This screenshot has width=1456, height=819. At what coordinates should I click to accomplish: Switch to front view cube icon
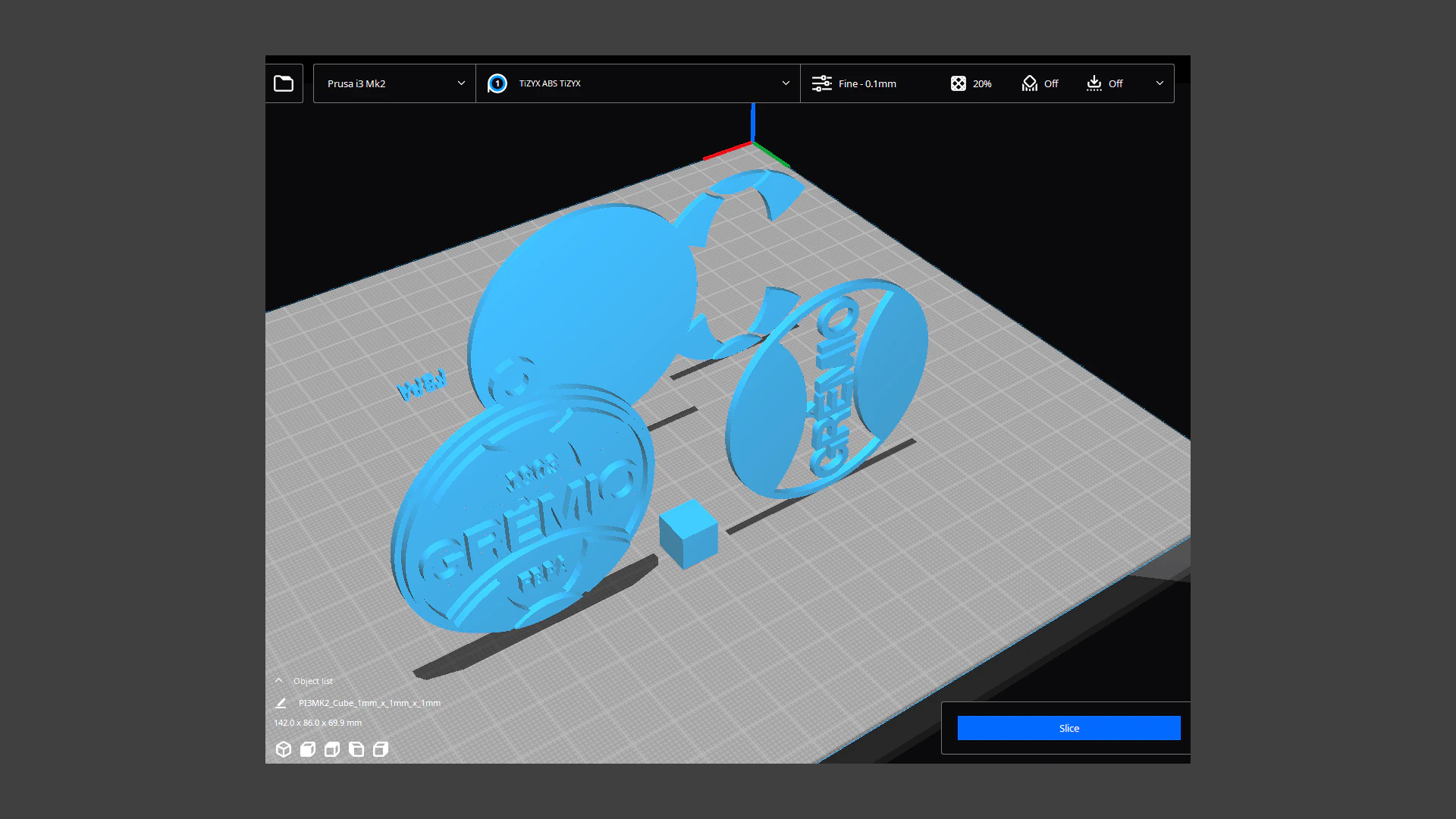point(308,749)
